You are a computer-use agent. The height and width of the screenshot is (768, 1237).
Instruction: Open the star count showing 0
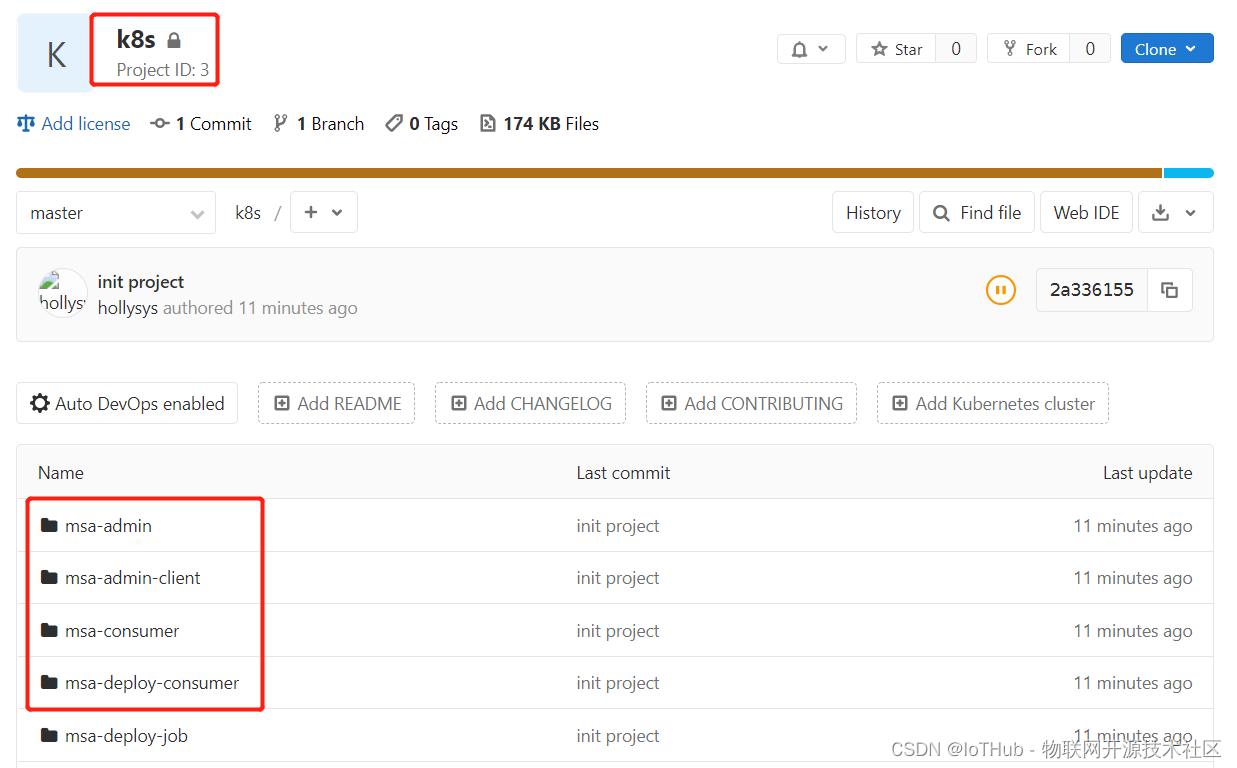tap(956, 49)
